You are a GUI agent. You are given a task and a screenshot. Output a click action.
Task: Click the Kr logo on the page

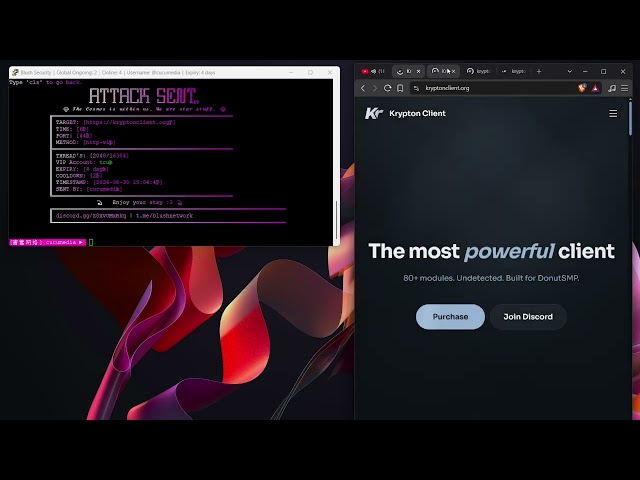pyautogui.click(x=374, y=113)
